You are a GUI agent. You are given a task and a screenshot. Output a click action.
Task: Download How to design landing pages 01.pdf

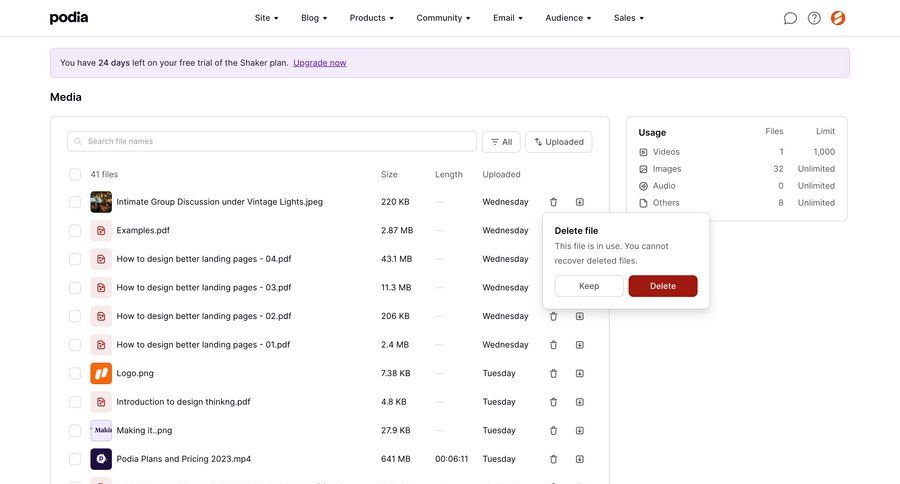(x=580, y=345)
